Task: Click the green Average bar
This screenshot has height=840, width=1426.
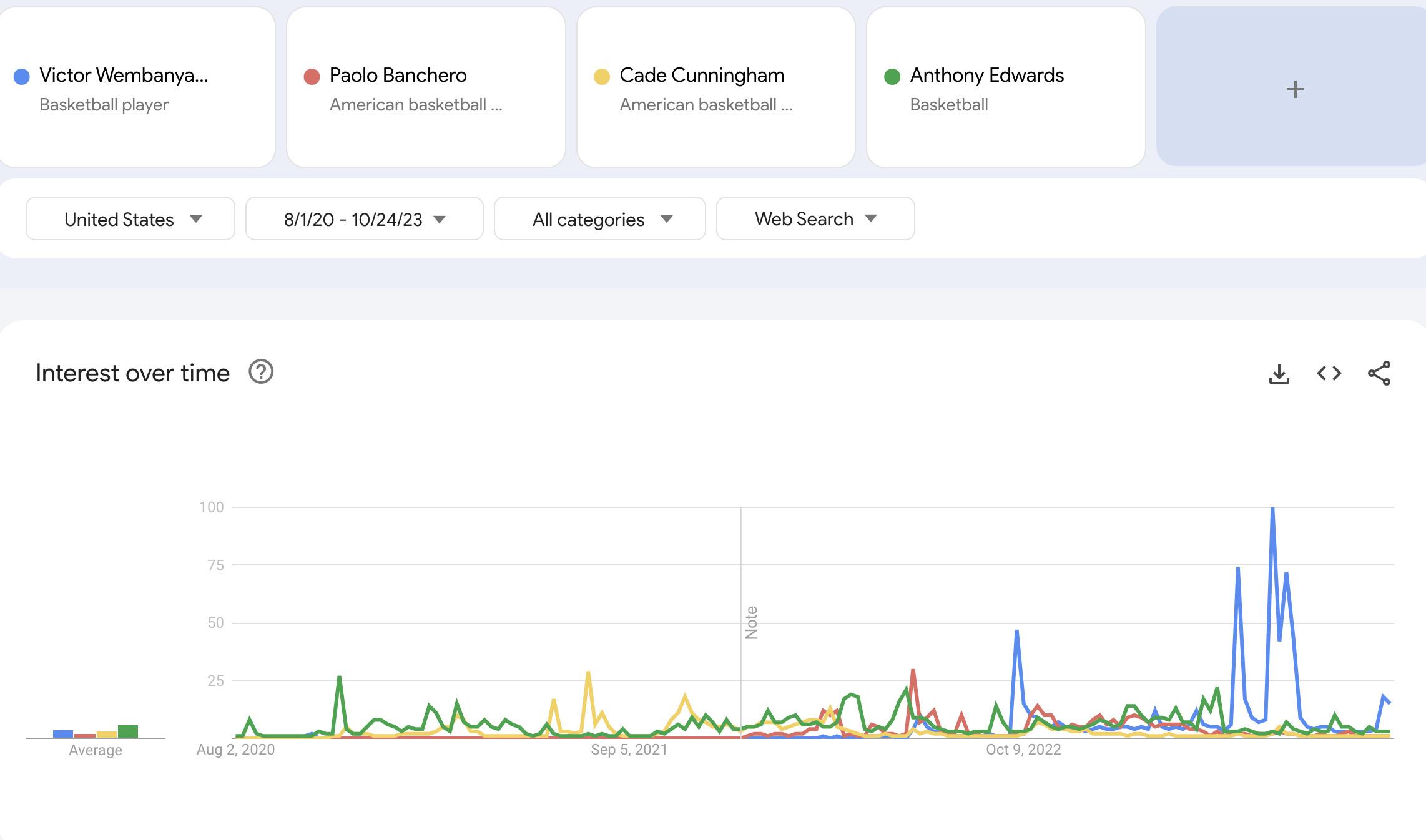Action: (128, 731)
